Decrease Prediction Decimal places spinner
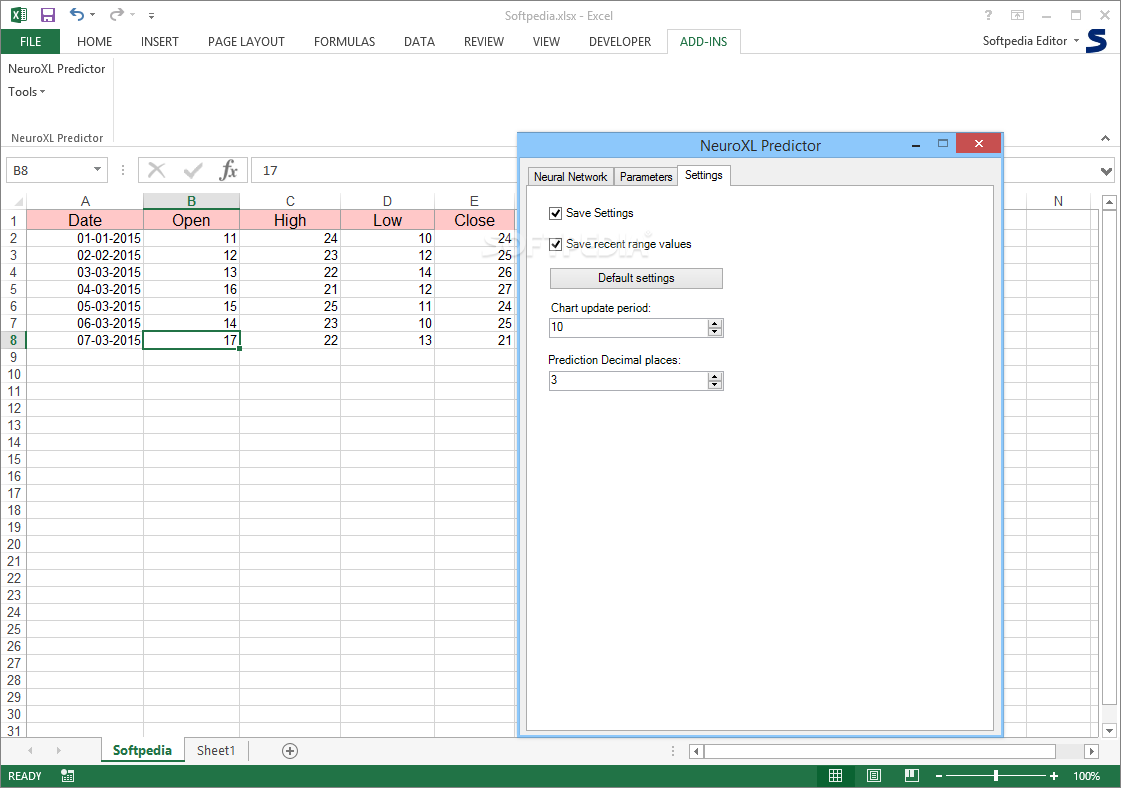Screen dimensions: 1121x788 pyautogui.click(x=715, y=385)
